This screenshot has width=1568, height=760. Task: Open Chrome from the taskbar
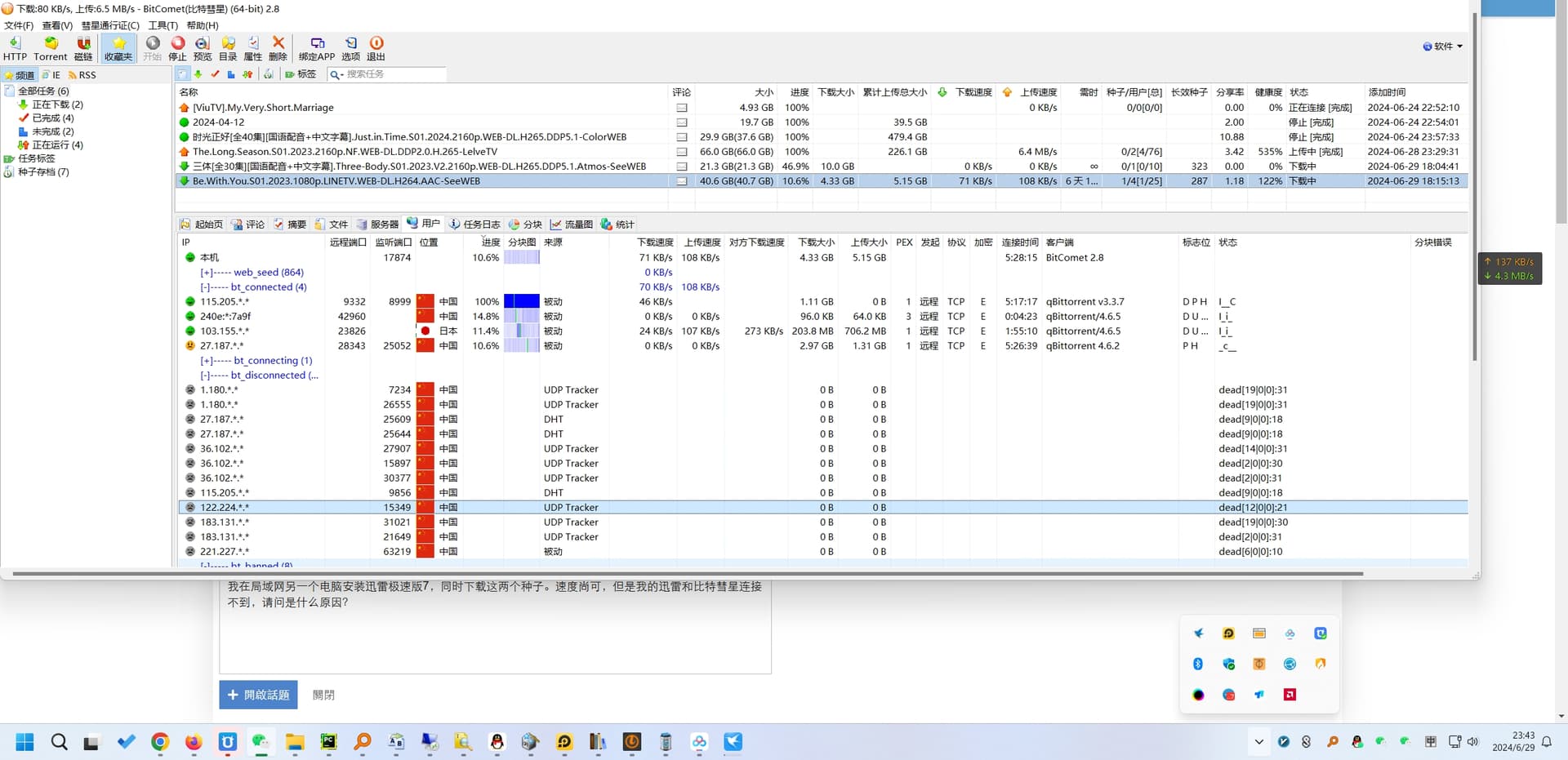pyautogui.click(x=160, y=742)
